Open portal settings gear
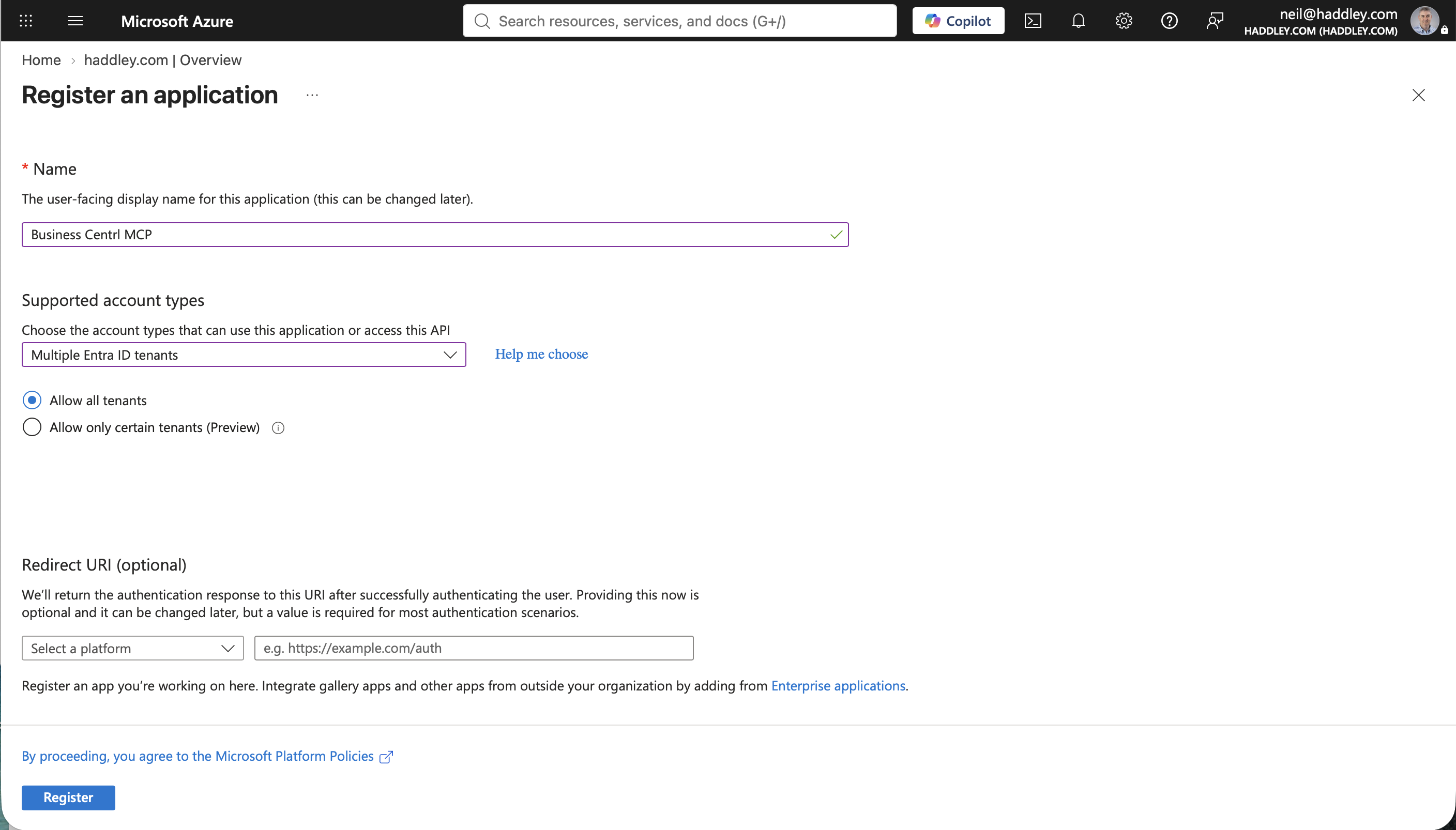 coord(1124,21)
